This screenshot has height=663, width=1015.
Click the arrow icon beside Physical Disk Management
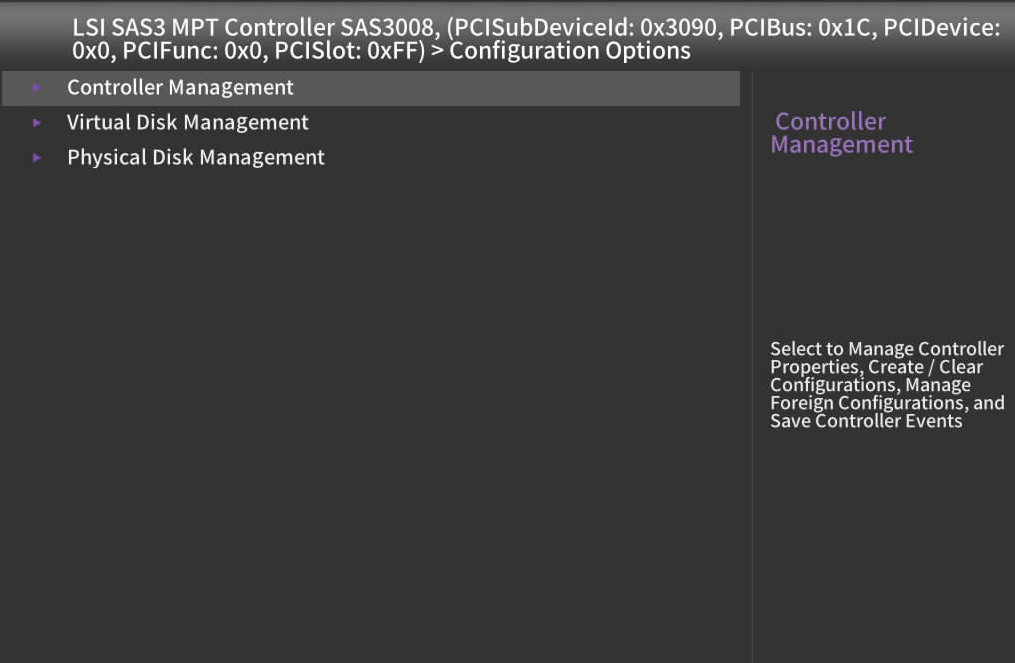pyautogui.click(x=37, y=158)
